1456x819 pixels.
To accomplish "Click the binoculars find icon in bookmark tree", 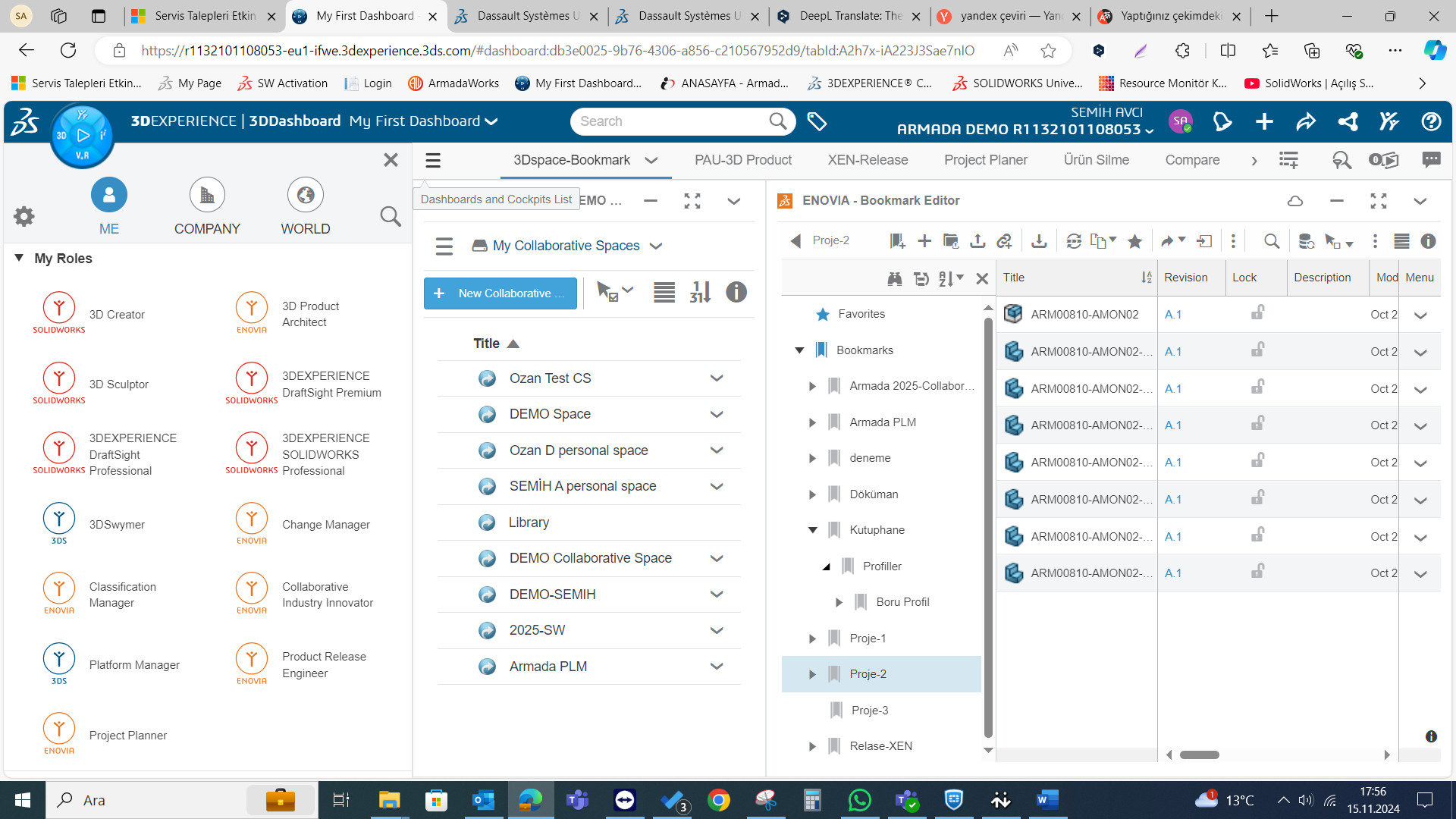I will coord(895,278).
